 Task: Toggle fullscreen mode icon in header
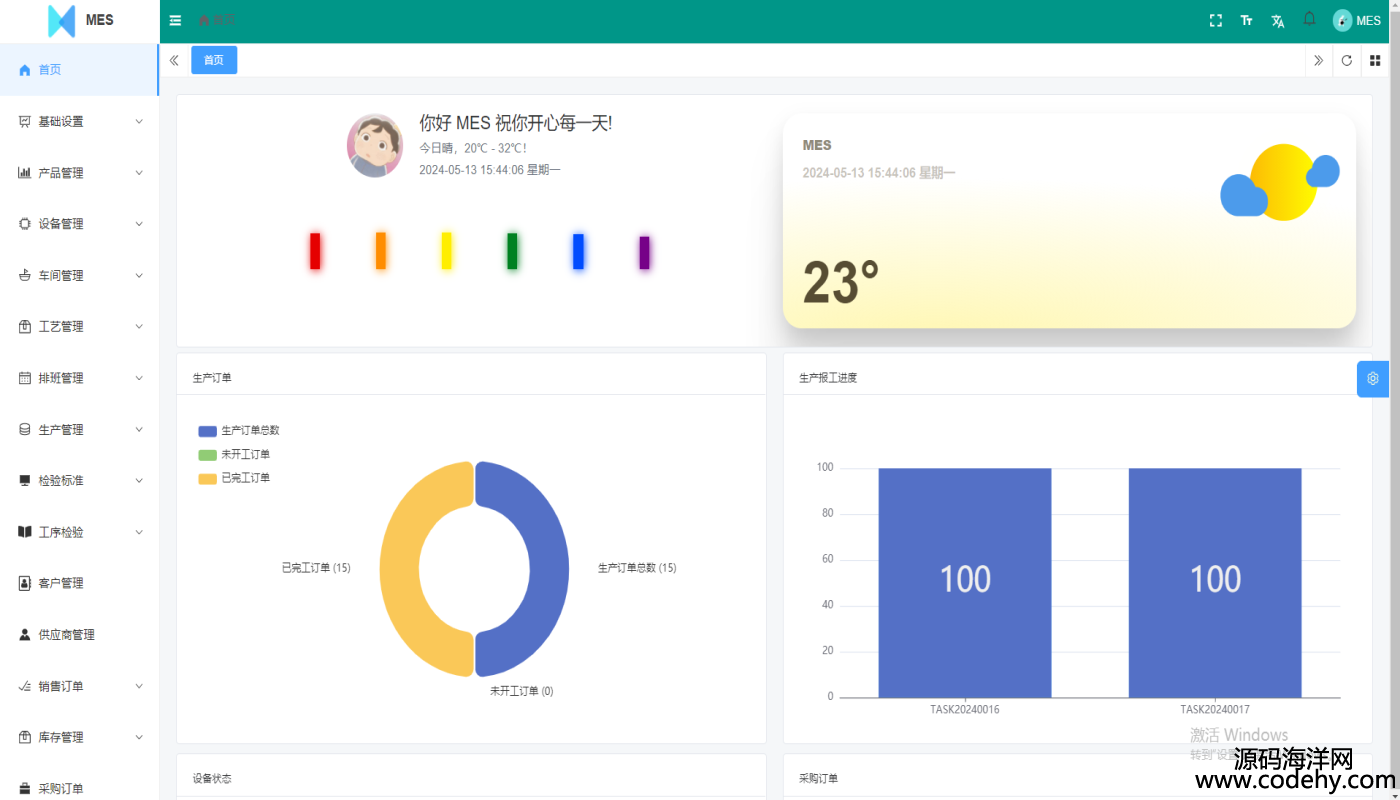(x=1216, y=20)
